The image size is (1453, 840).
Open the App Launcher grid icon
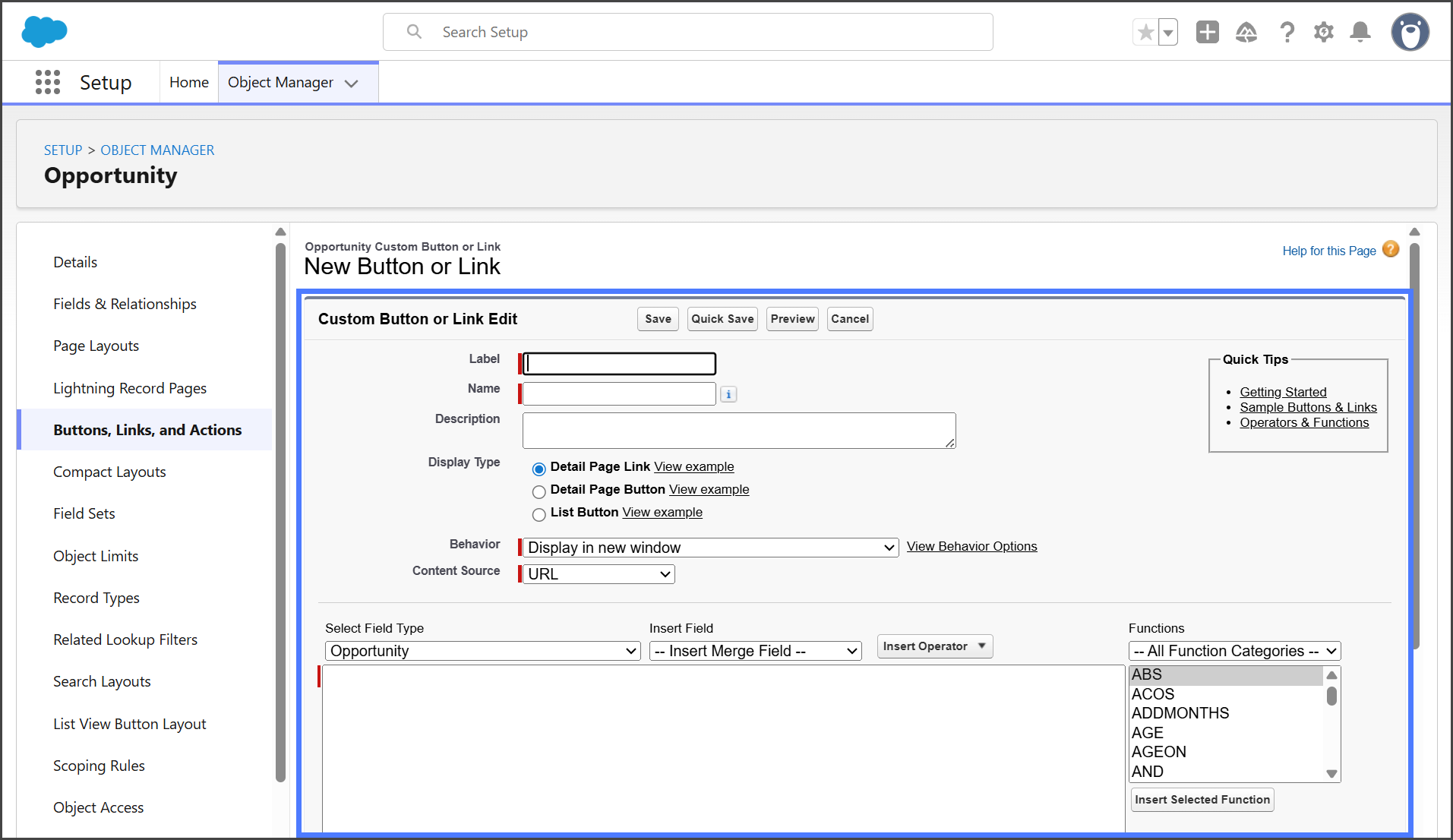pos(47,82)
